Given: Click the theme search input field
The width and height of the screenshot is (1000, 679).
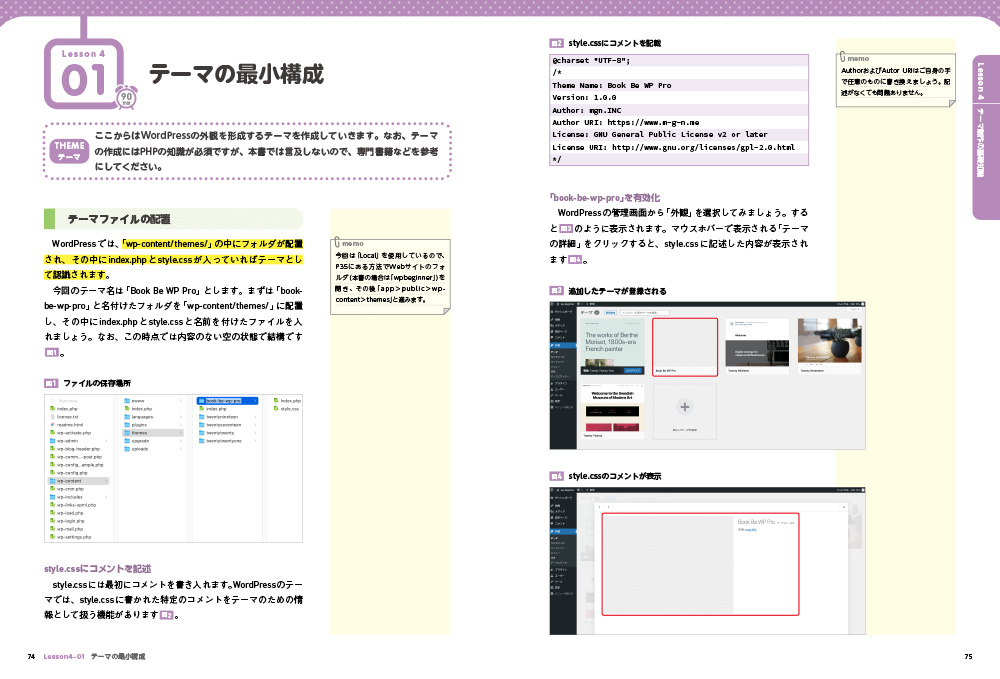Looking at the screenshot, I should click(x=645, y=312).
